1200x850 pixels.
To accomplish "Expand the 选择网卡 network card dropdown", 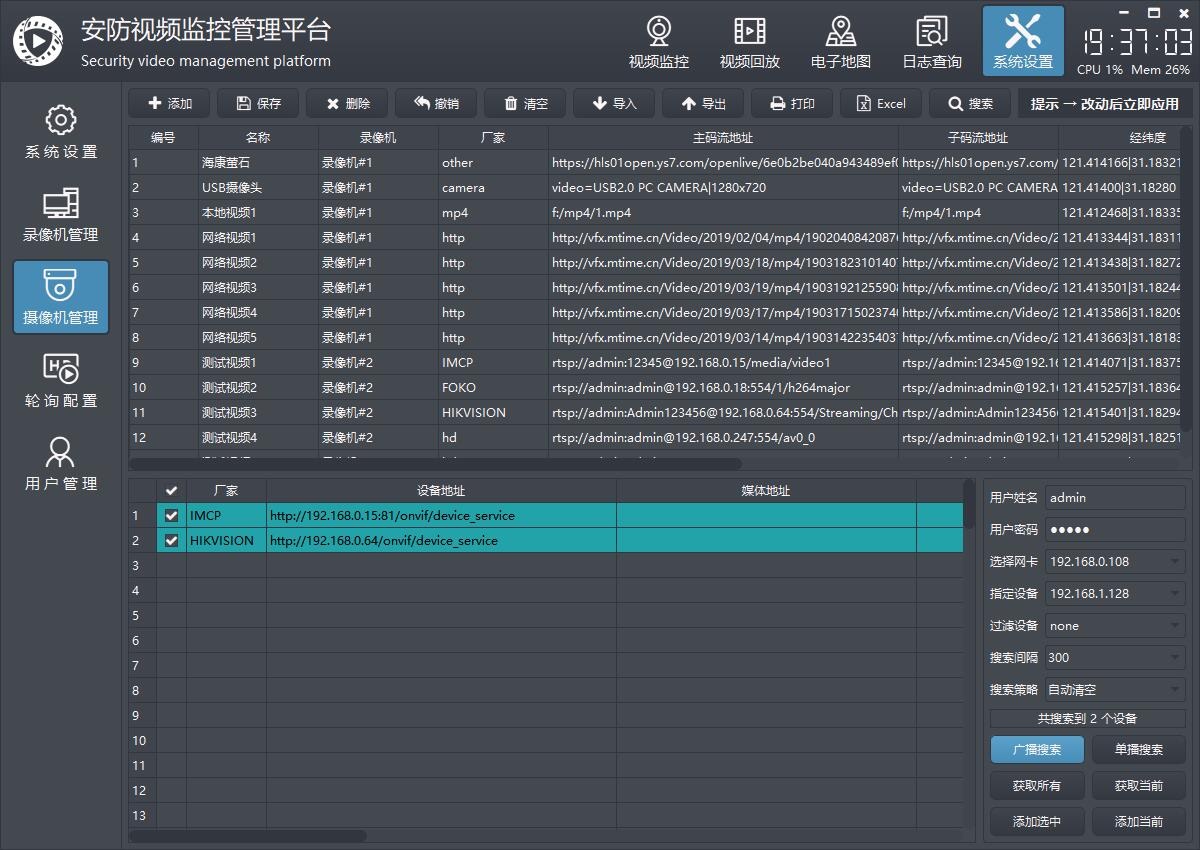I will click(x=1114, y=562).
